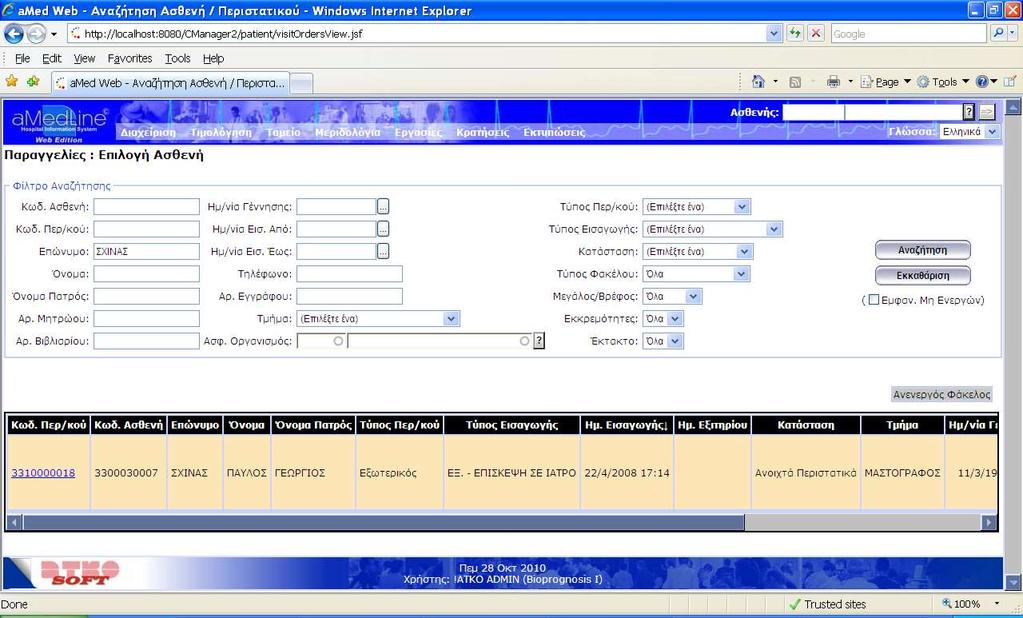
Task: Click the Trusted sites status indicator
Action: (827, 604)
